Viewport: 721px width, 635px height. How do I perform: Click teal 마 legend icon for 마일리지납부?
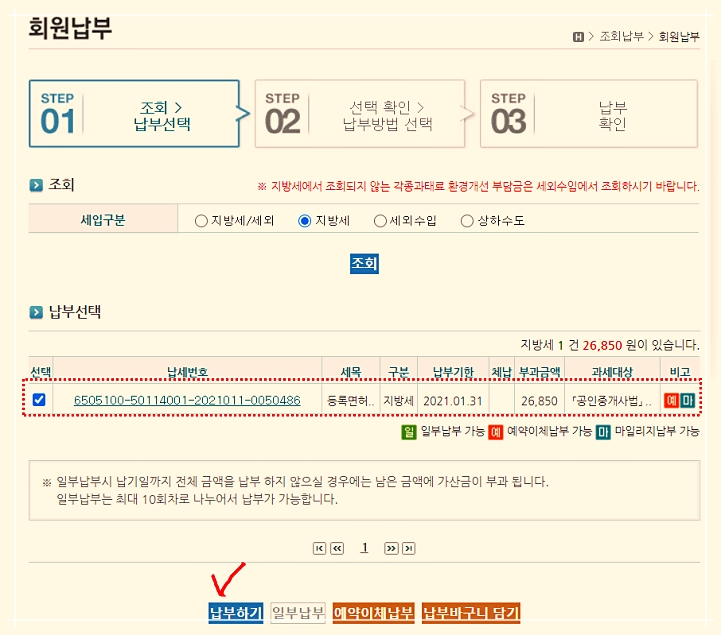click(x=603, y=432)
